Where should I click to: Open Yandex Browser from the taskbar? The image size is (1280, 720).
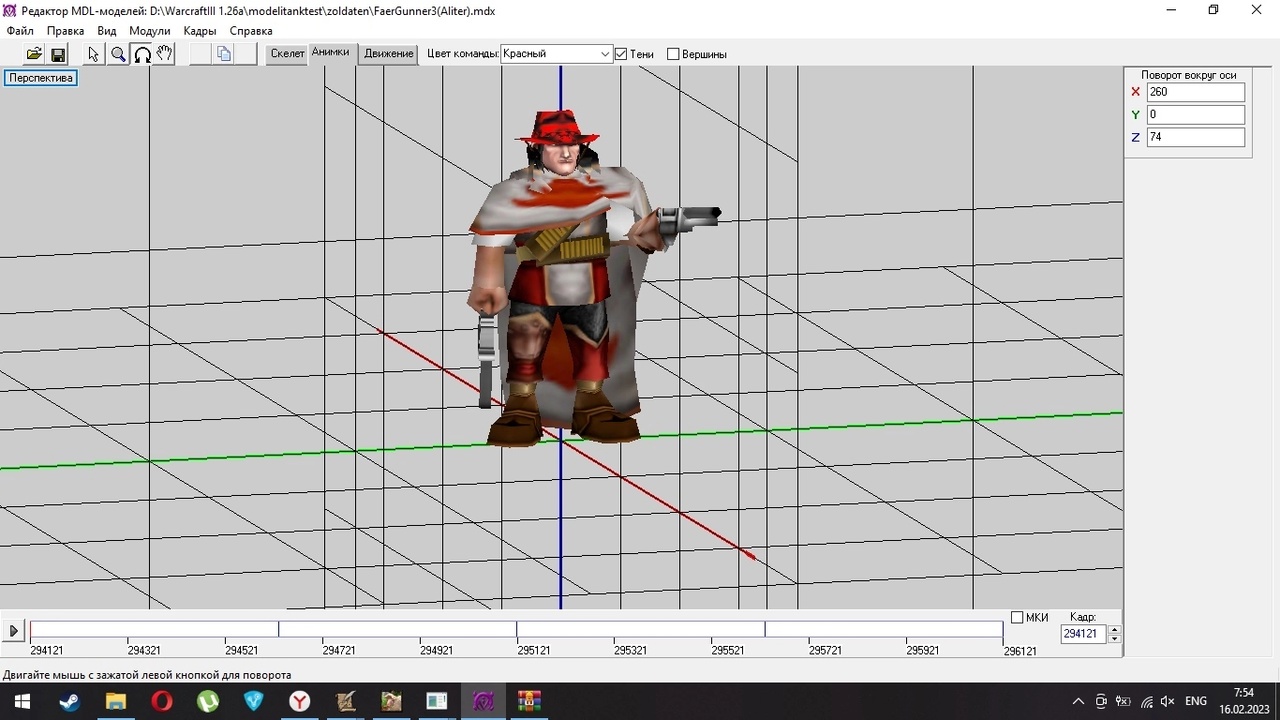(x=300, y=701)
